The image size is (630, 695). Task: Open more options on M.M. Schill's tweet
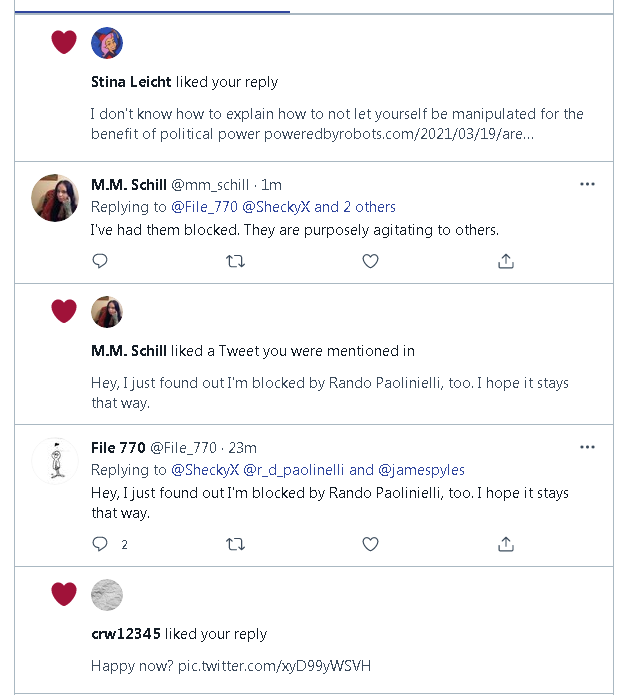[x=587, y=184]
